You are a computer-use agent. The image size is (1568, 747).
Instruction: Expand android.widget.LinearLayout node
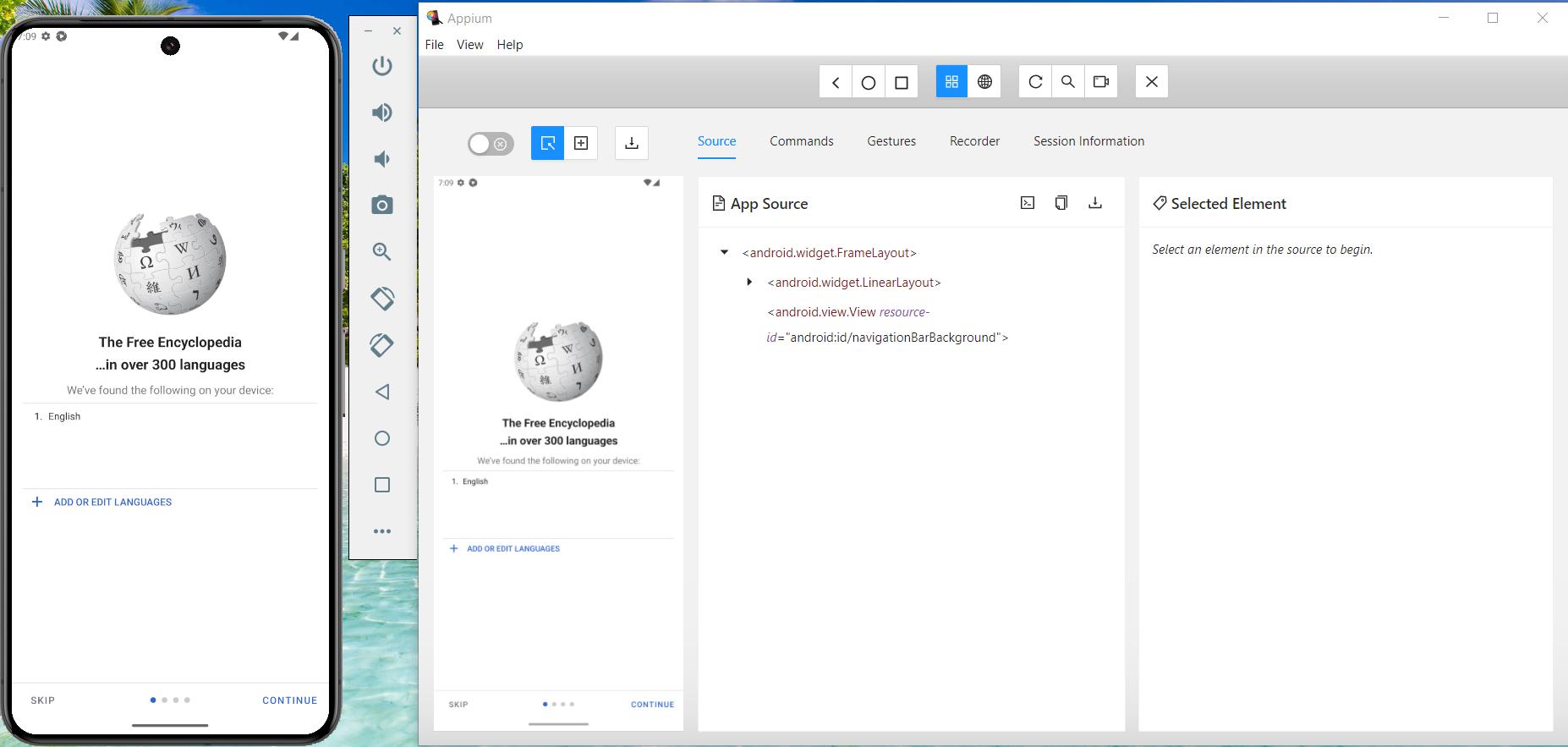[749, 282]
